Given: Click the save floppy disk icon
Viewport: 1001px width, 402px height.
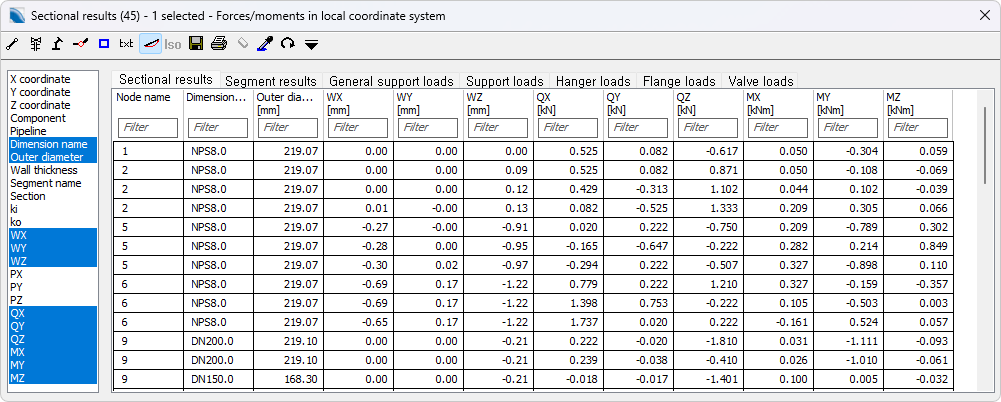Looking at the screenshot, I should 196,44.
